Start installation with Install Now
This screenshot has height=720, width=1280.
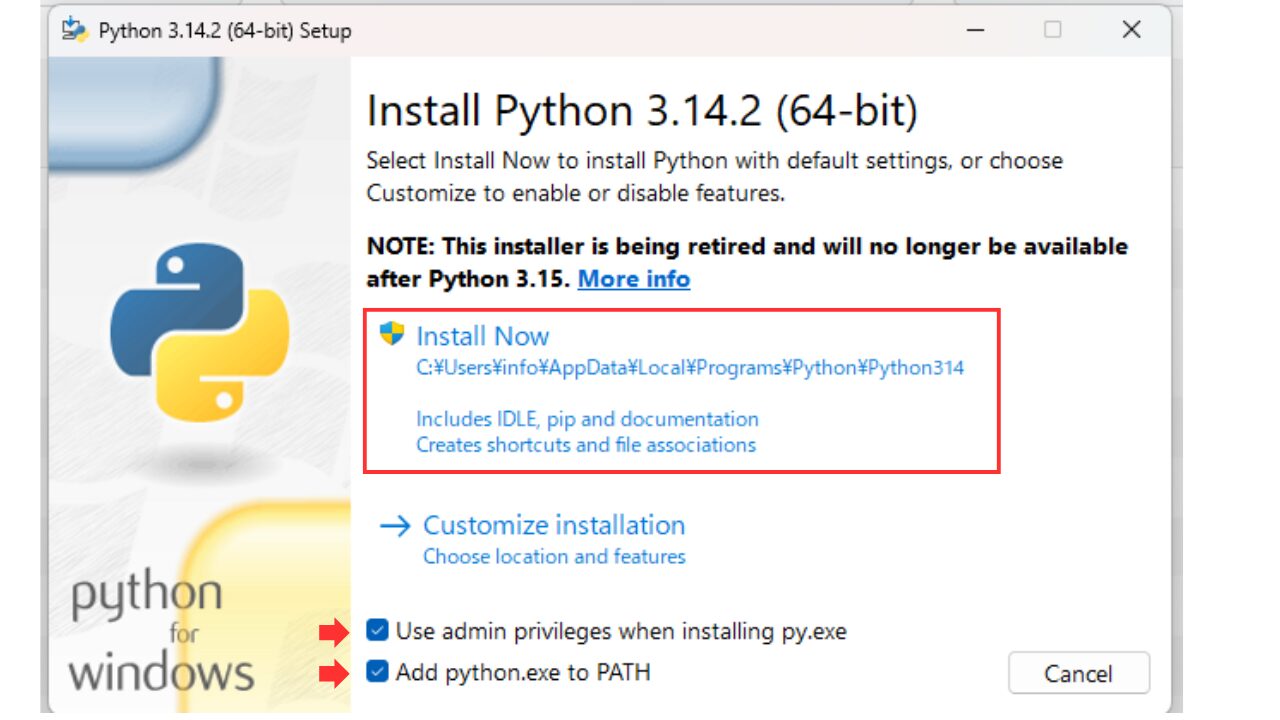click(483, 336)
